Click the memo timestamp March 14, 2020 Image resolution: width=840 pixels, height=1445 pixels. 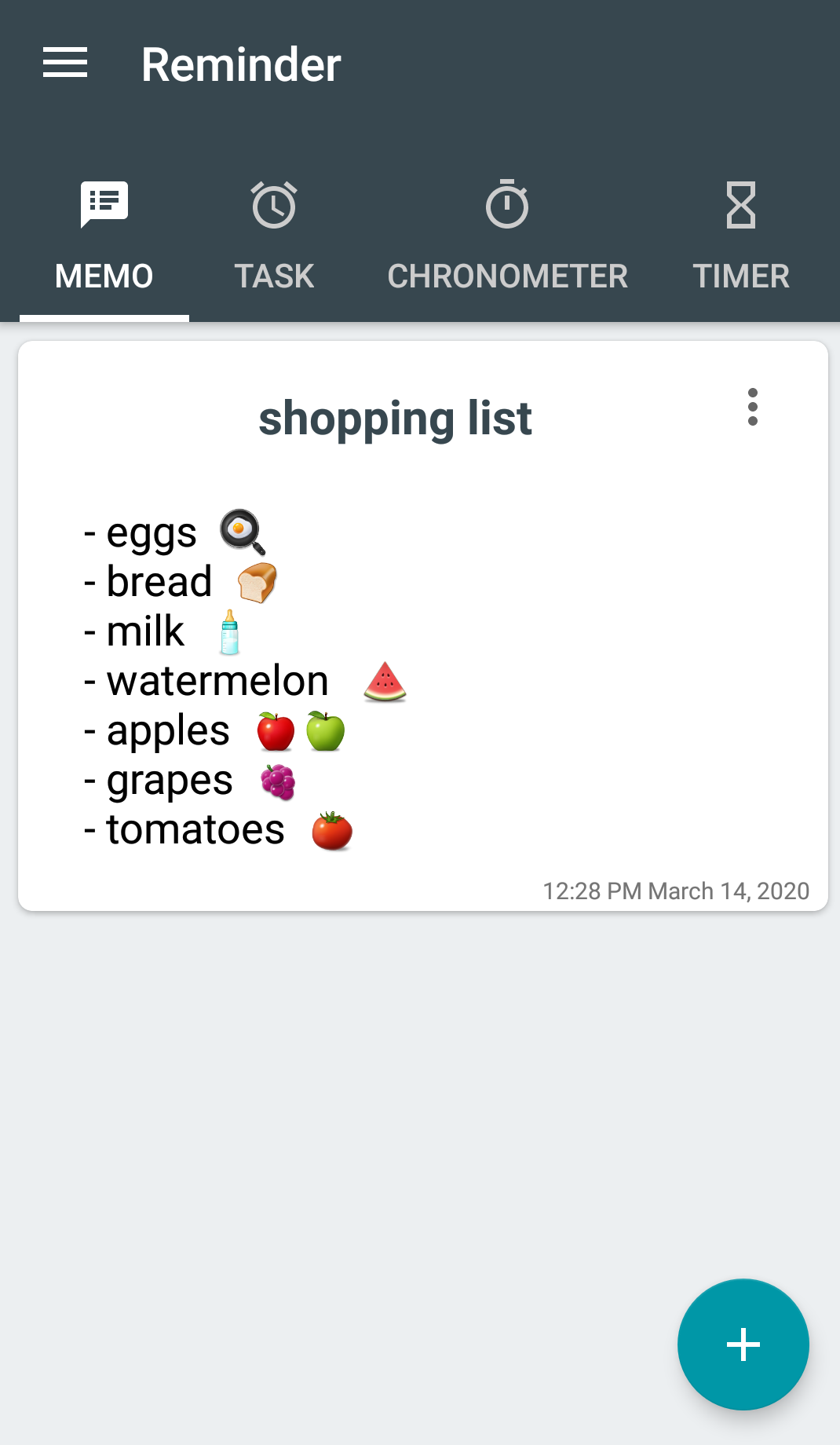click(x=676, y=891)
